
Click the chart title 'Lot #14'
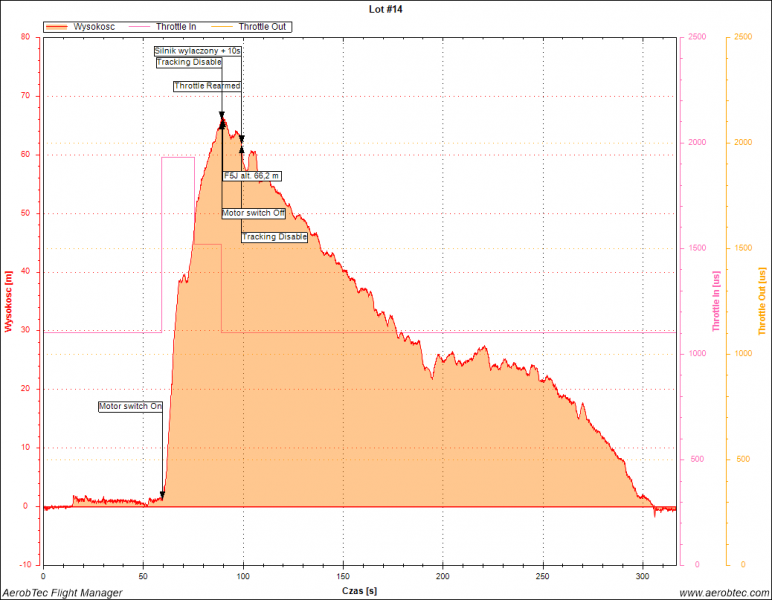(x=386, y=9)
